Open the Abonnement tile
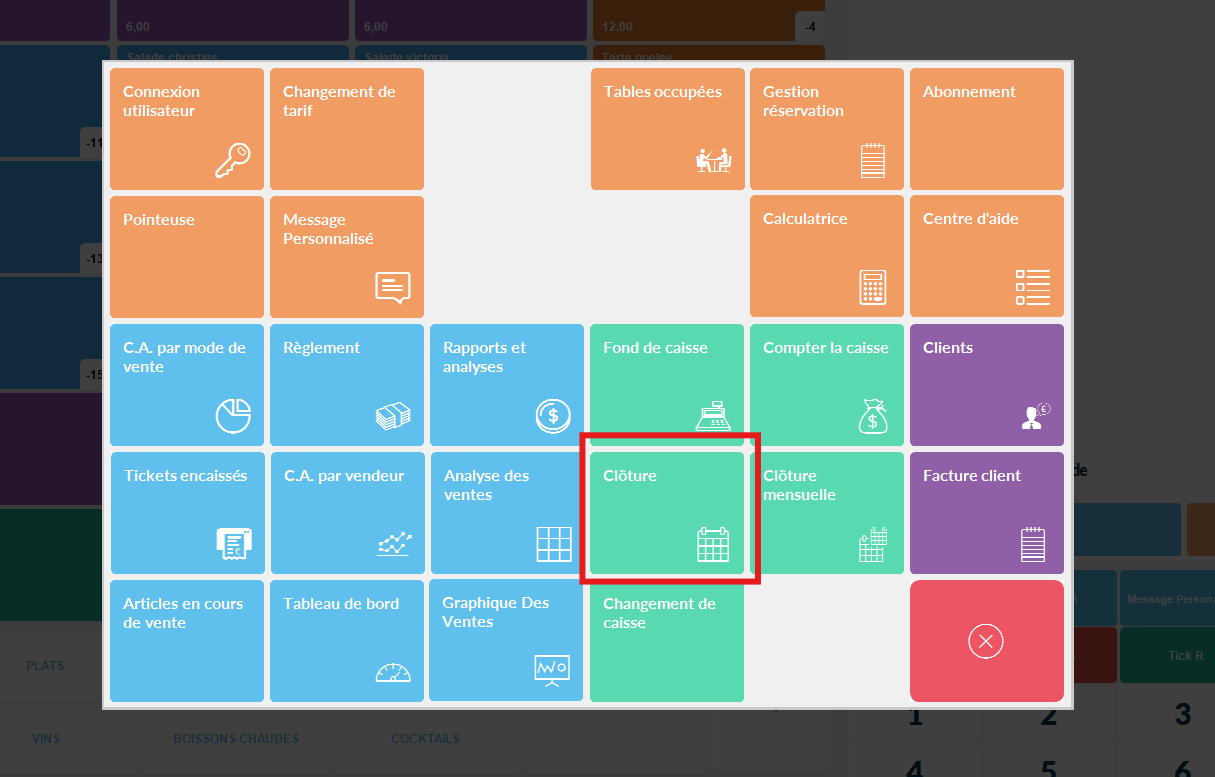Viewport: 1215px width, 777px height. pos(986,129)
